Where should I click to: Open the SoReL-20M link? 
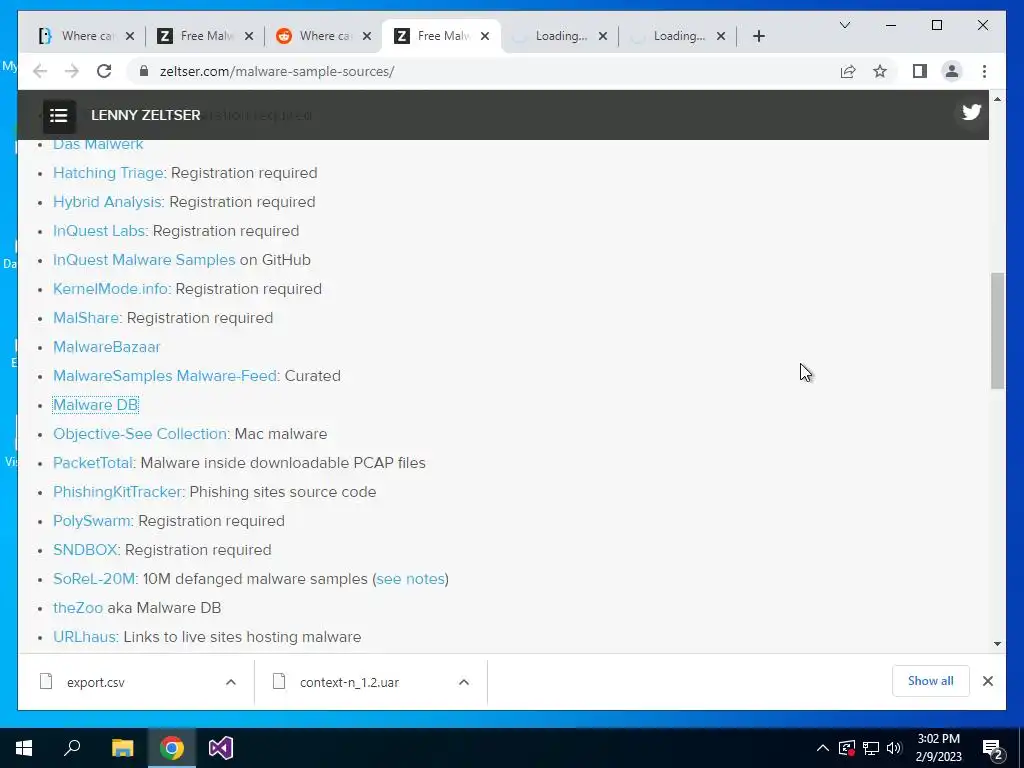(x=94, y=579)
